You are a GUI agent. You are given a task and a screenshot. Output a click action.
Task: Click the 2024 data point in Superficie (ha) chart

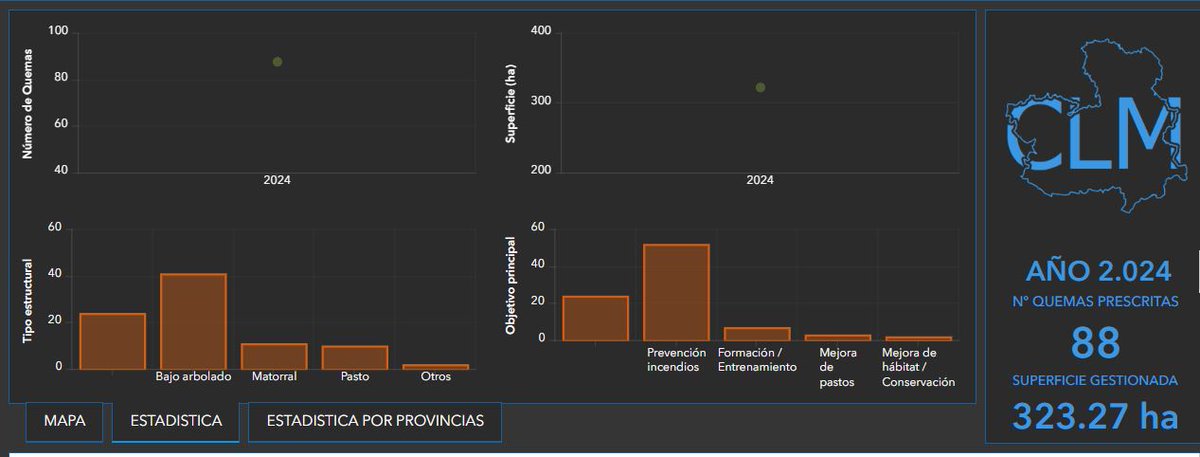click(761, 88)
